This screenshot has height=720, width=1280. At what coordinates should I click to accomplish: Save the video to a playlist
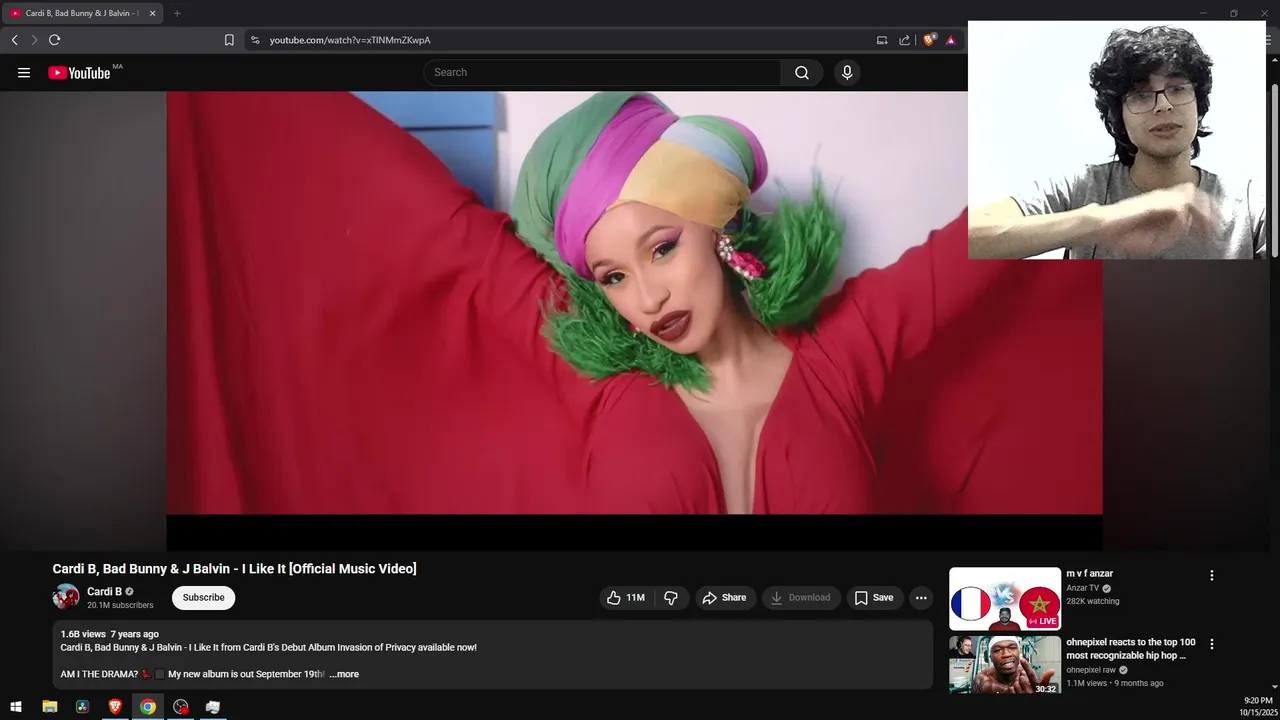point(874,597)
